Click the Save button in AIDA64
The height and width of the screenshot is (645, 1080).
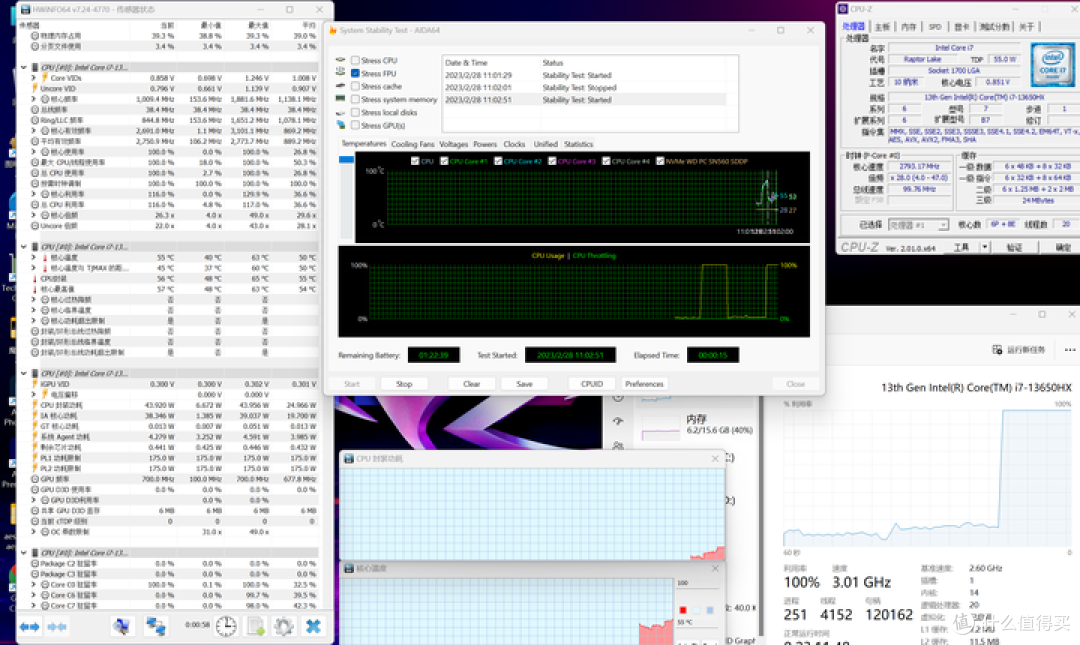(525, 384)
